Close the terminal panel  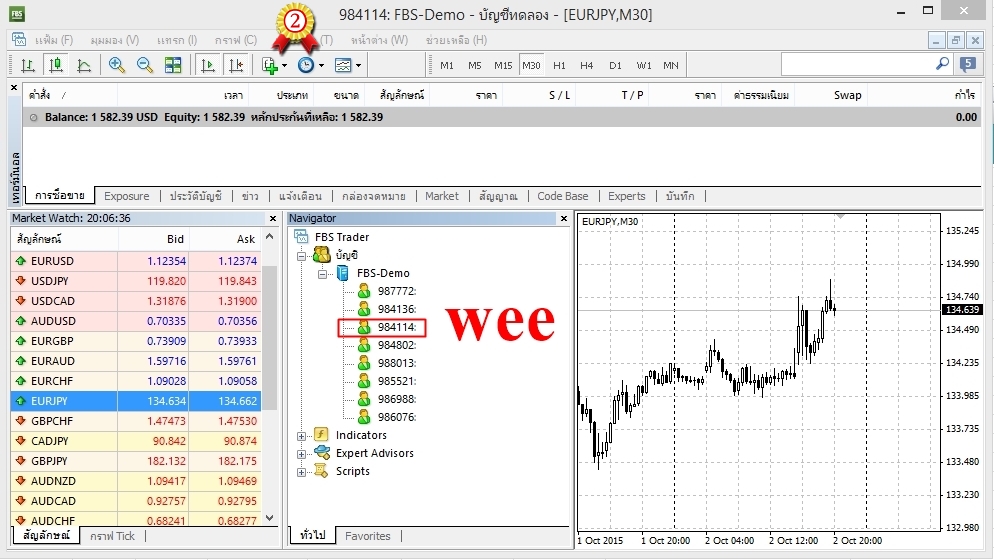click(x=14, y=88)
